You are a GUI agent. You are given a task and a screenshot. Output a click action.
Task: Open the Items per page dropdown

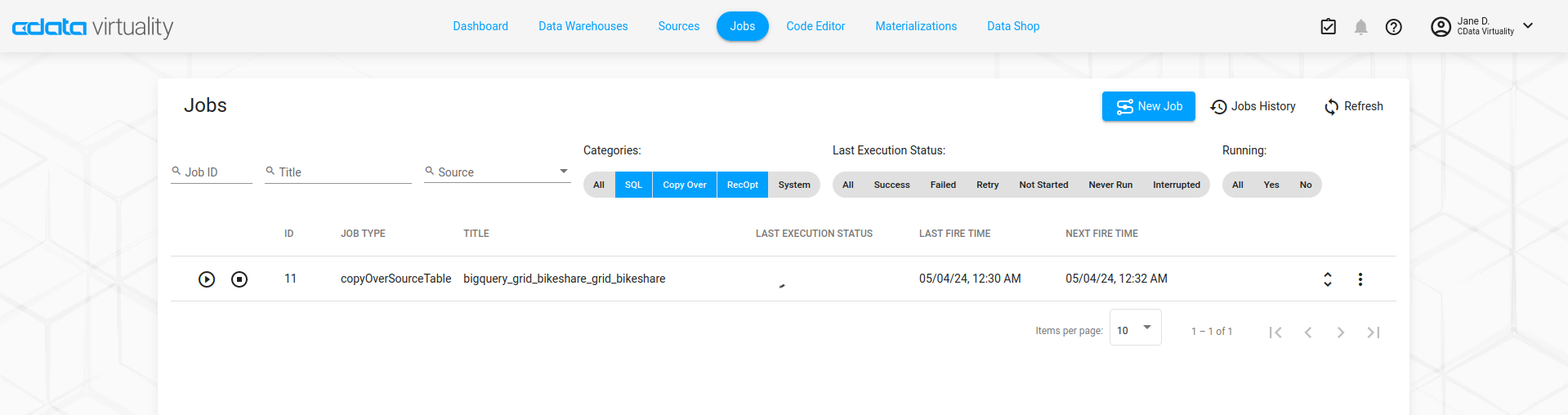click(x=1135, y=328)
